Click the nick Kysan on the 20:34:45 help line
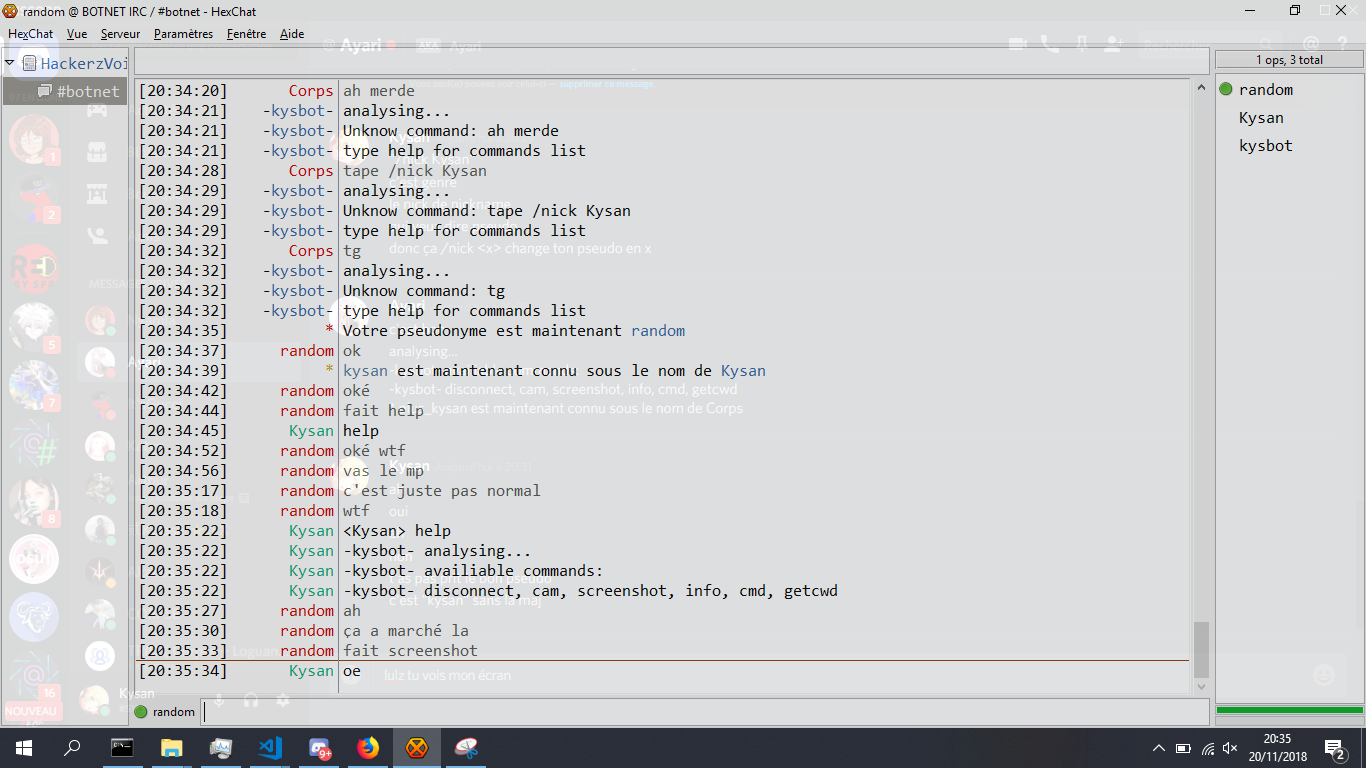1366x768 pixels. click(x=311, y=431)
